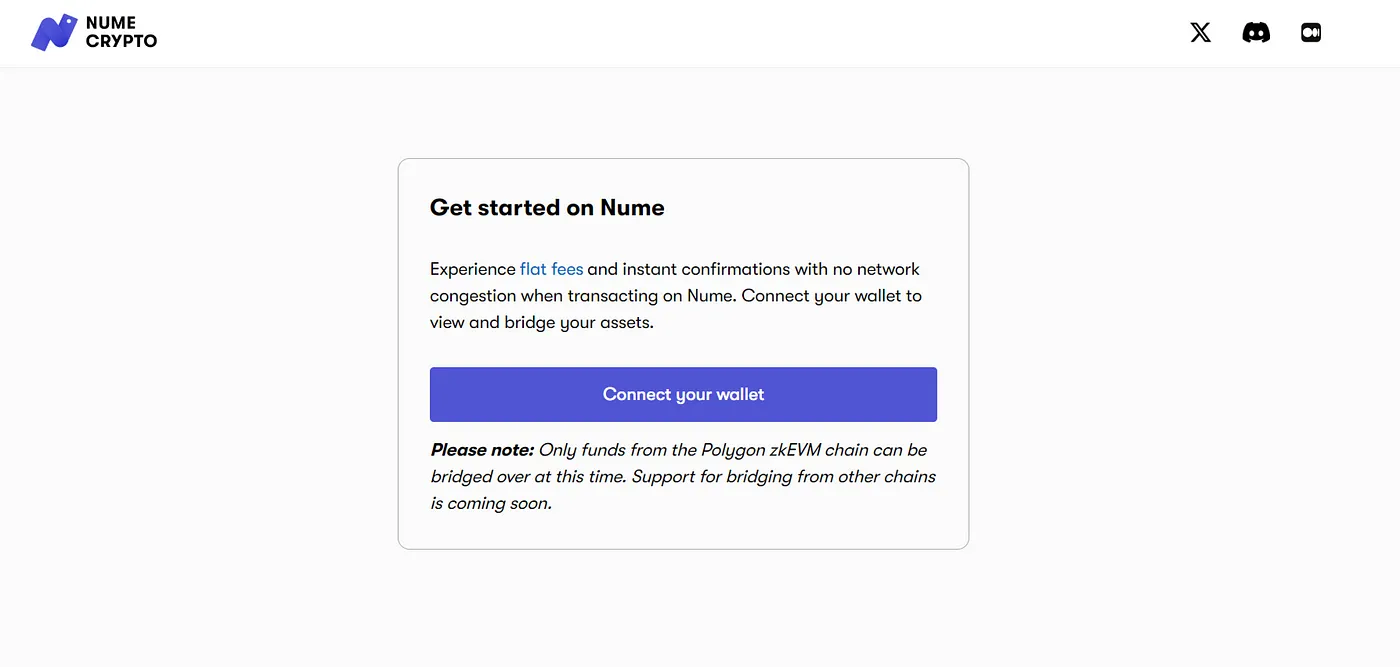Click the word Experience before flat fees
This screenshot has height=667, width=1400.
(x=473, y=269)
